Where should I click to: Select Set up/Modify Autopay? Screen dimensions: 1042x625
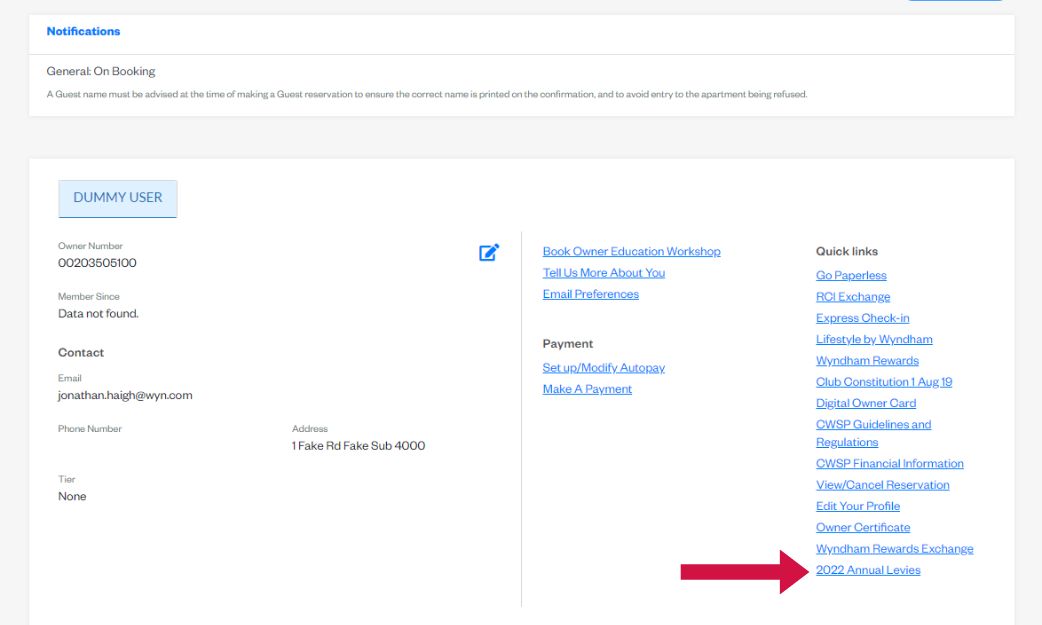(603, 368)
